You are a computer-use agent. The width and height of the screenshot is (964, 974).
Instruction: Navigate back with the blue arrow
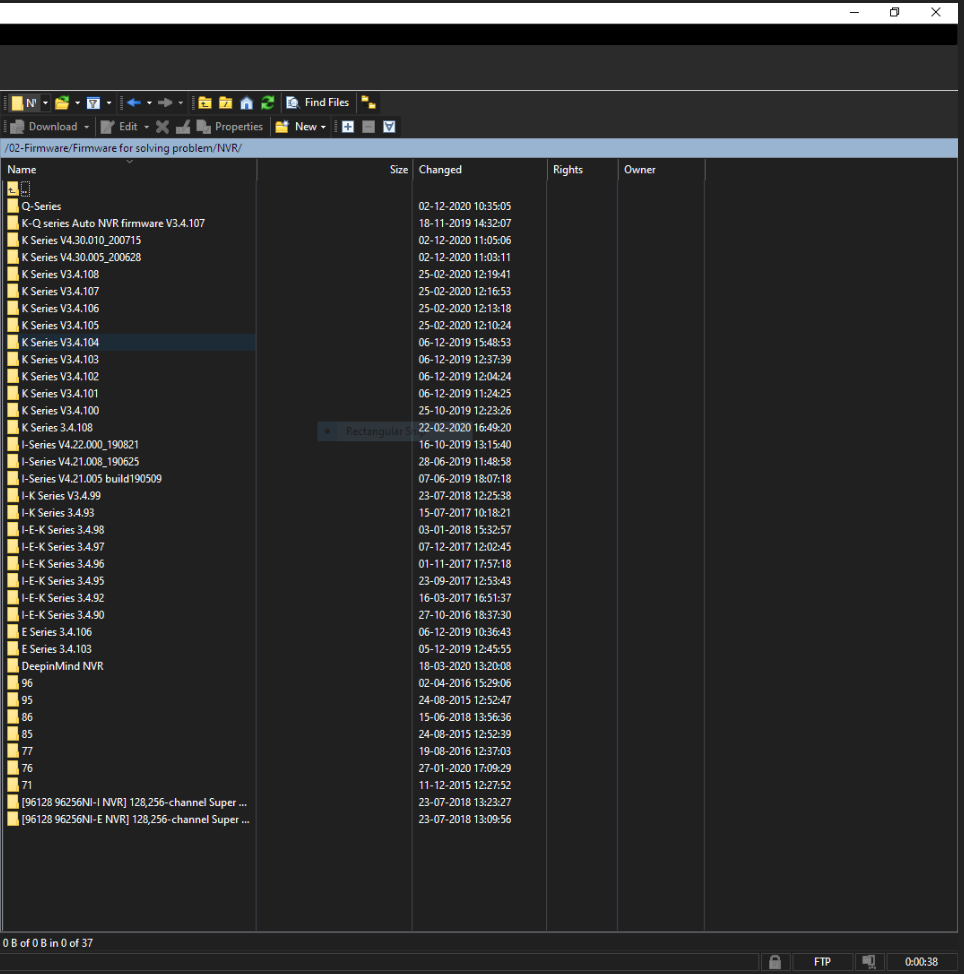click(x=133, y=103)
